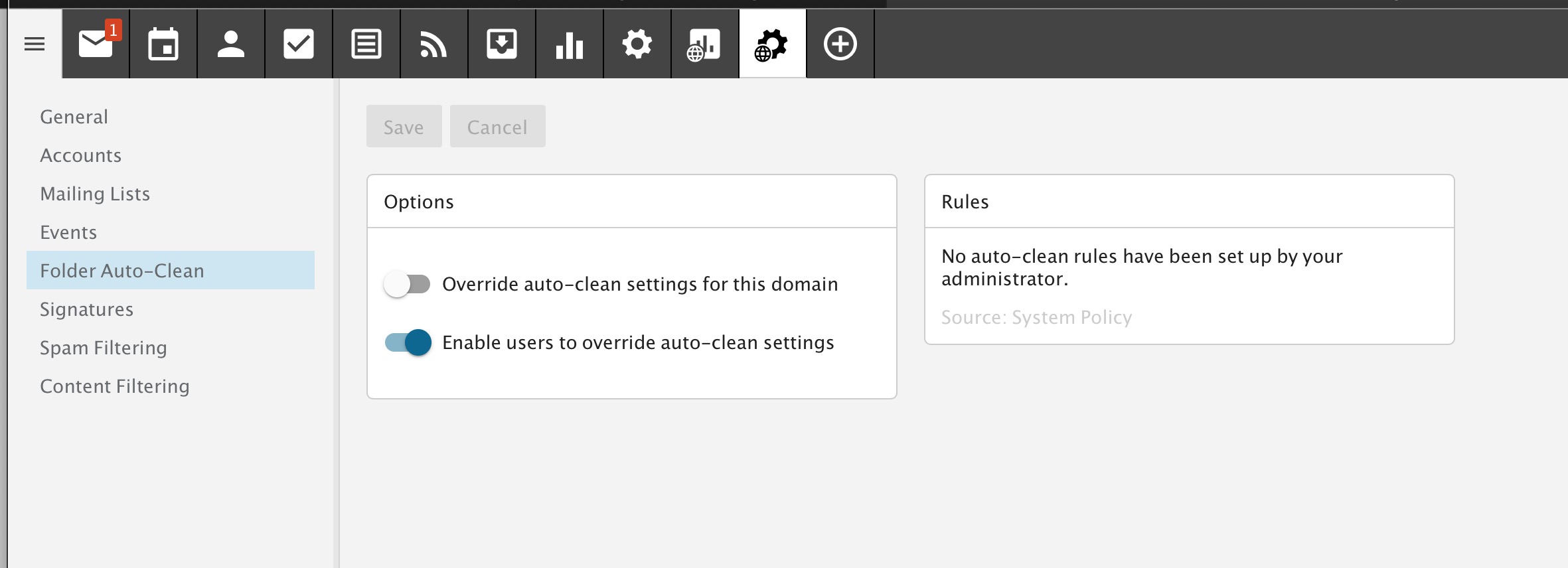
Task: Click the plus circle new item icon
Action: coord(840,44)
